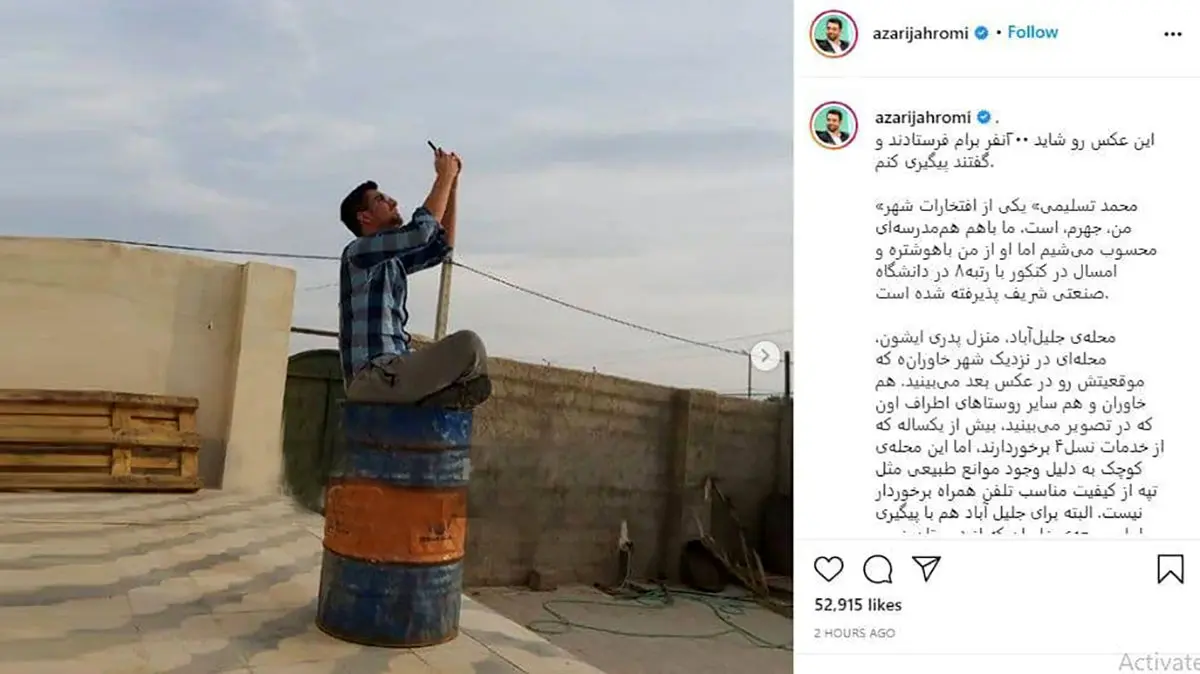Follow the azarijahromi account
1200x674 pixels.
point(1033,32)
